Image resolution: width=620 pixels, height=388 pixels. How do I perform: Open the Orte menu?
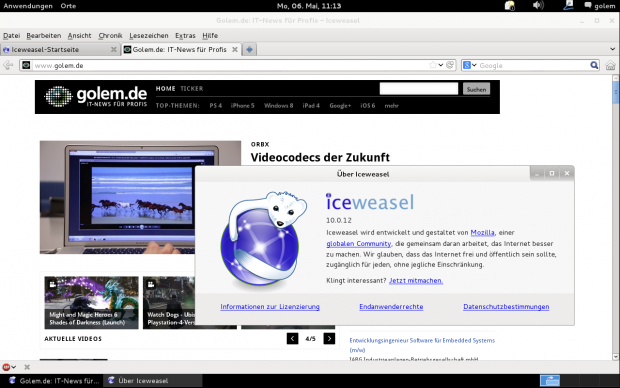pyautogui.click(x=68, y=6)
